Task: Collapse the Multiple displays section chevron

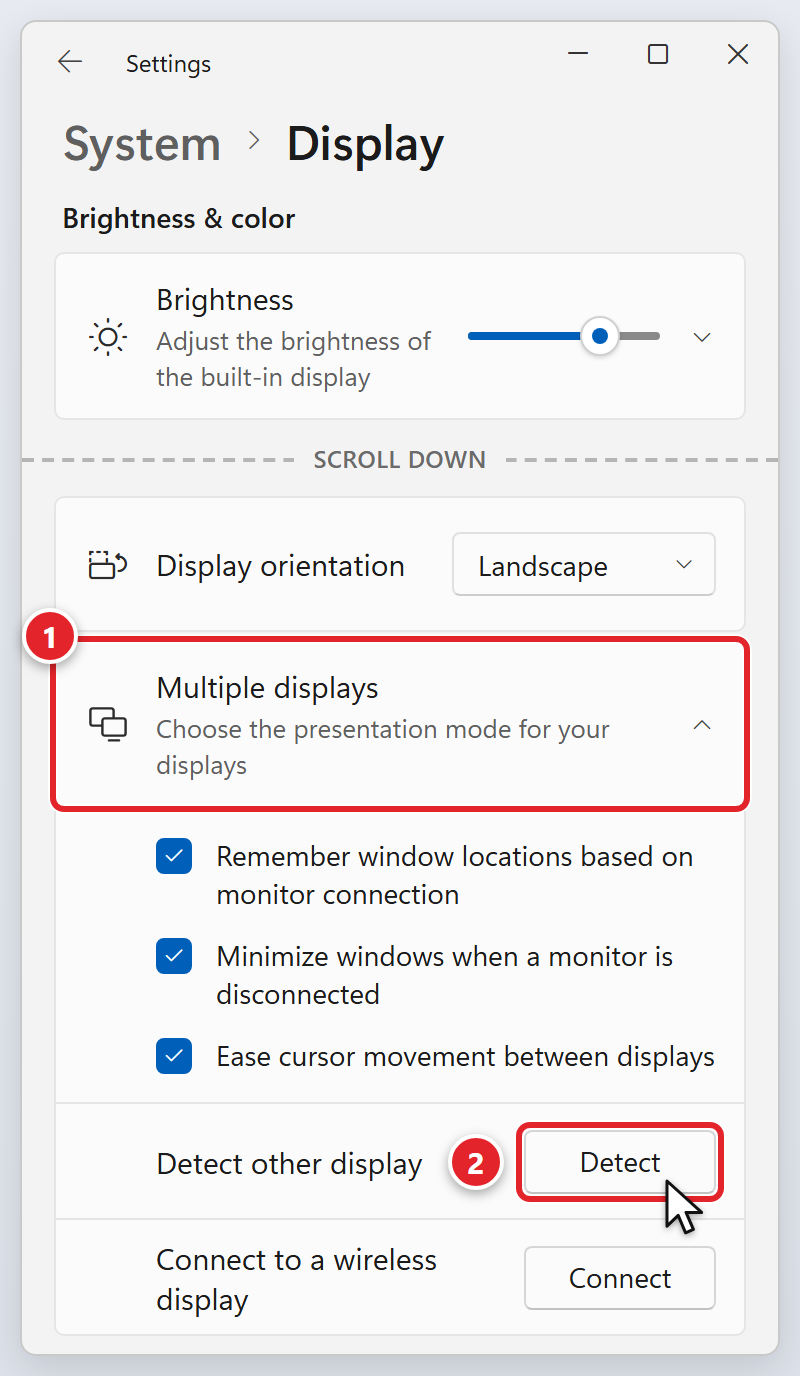Action: pyautogui.click(x=702, y=724)
